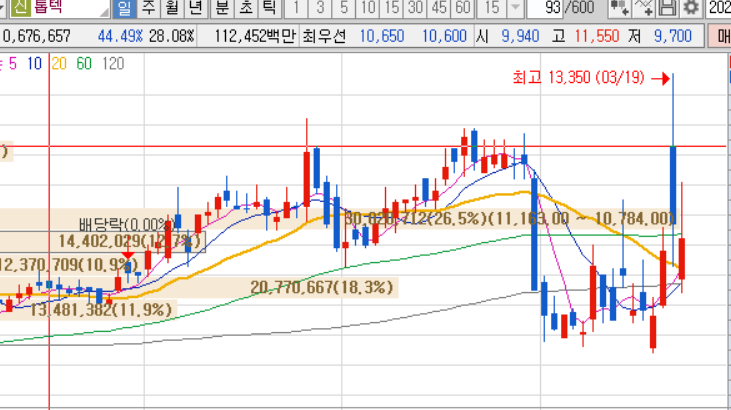
Task: Open the add-line-chart overlay icon
Action: point(644,7)
